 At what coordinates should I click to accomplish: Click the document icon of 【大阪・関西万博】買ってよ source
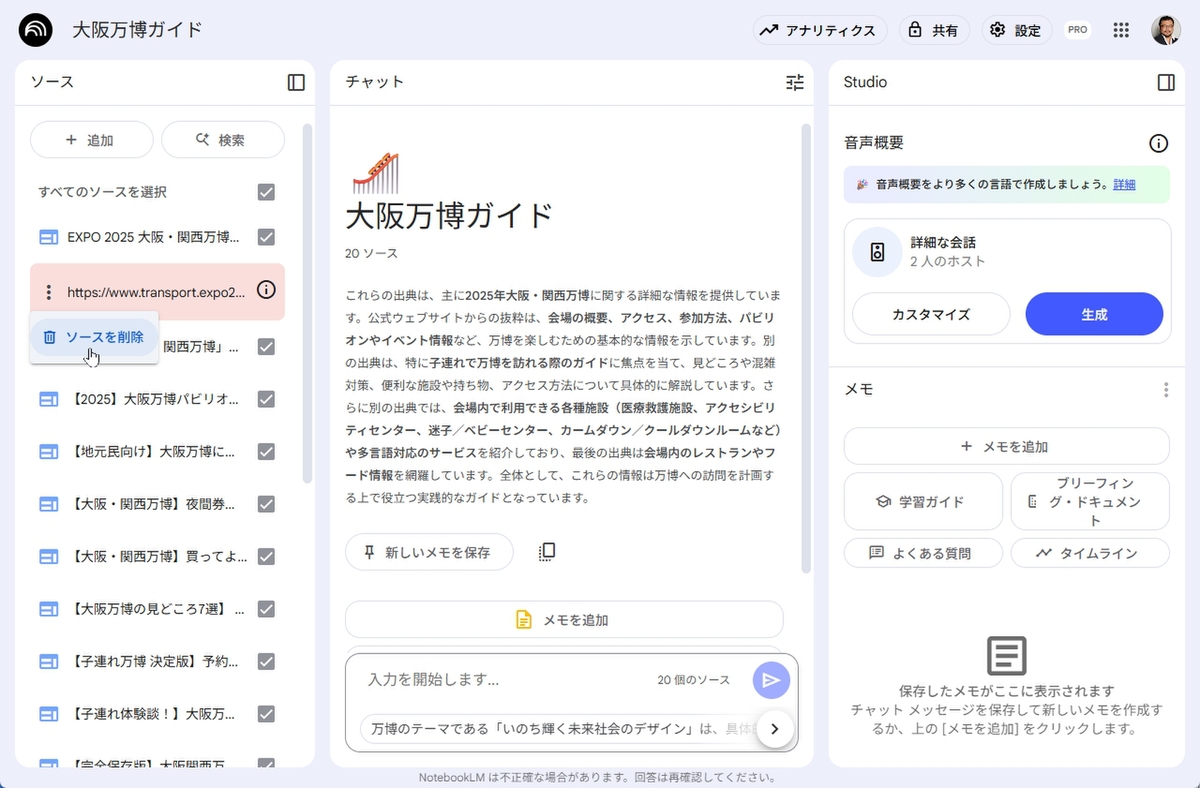(49, 556)
